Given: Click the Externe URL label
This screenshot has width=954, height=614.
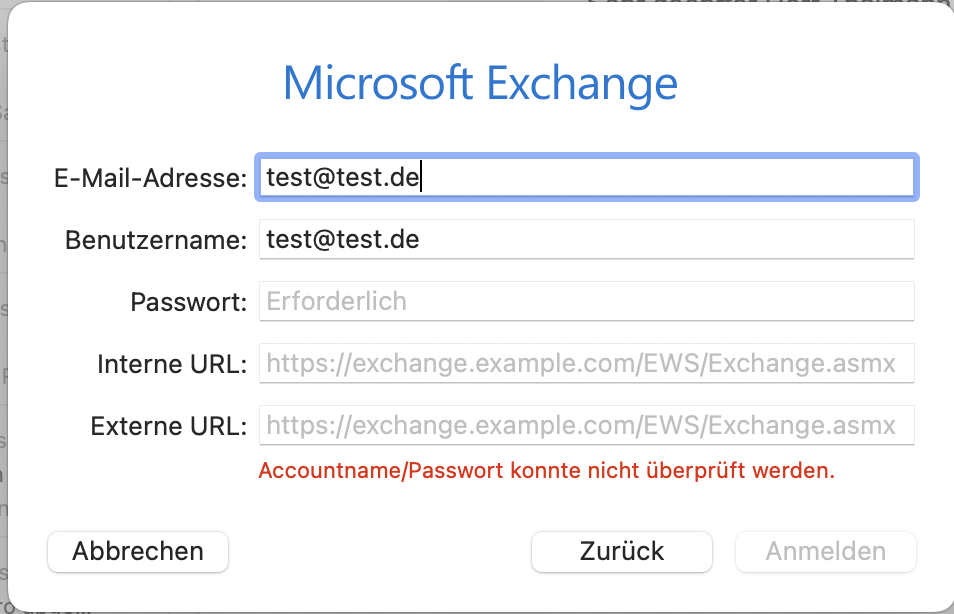Looking at the screenshot, I should click(169, 426).
